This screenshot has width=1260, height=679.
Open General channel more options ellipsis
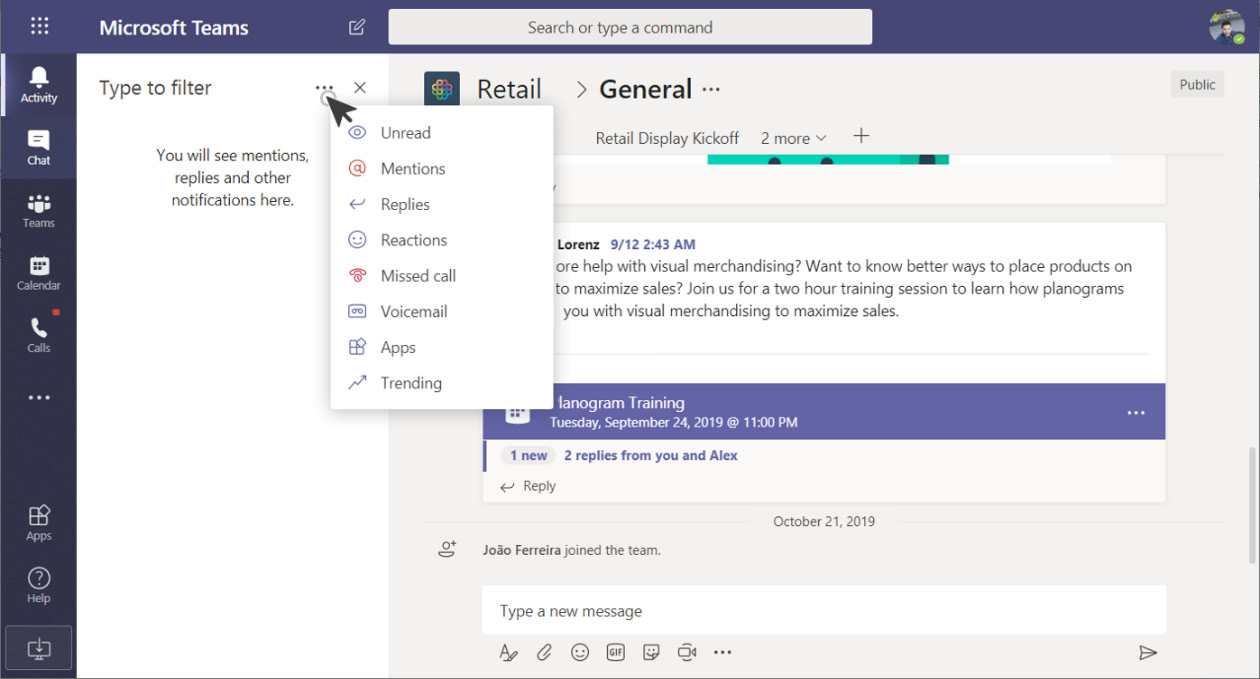(x=711, y=89)
